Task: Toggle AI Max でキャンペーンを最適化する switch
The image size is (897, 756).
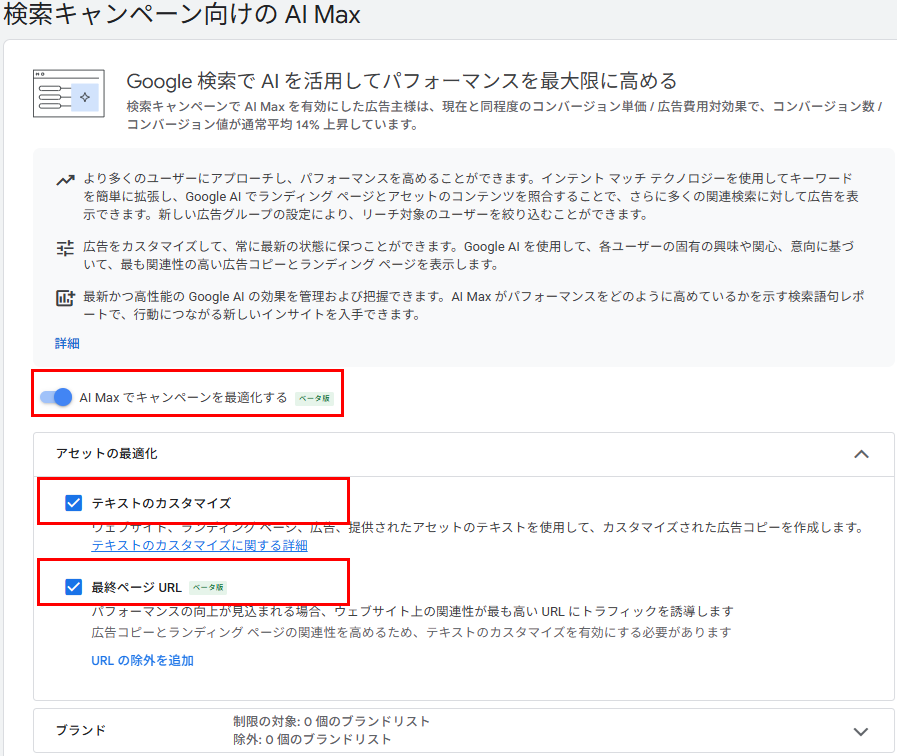Action: (x=56, y=397)
